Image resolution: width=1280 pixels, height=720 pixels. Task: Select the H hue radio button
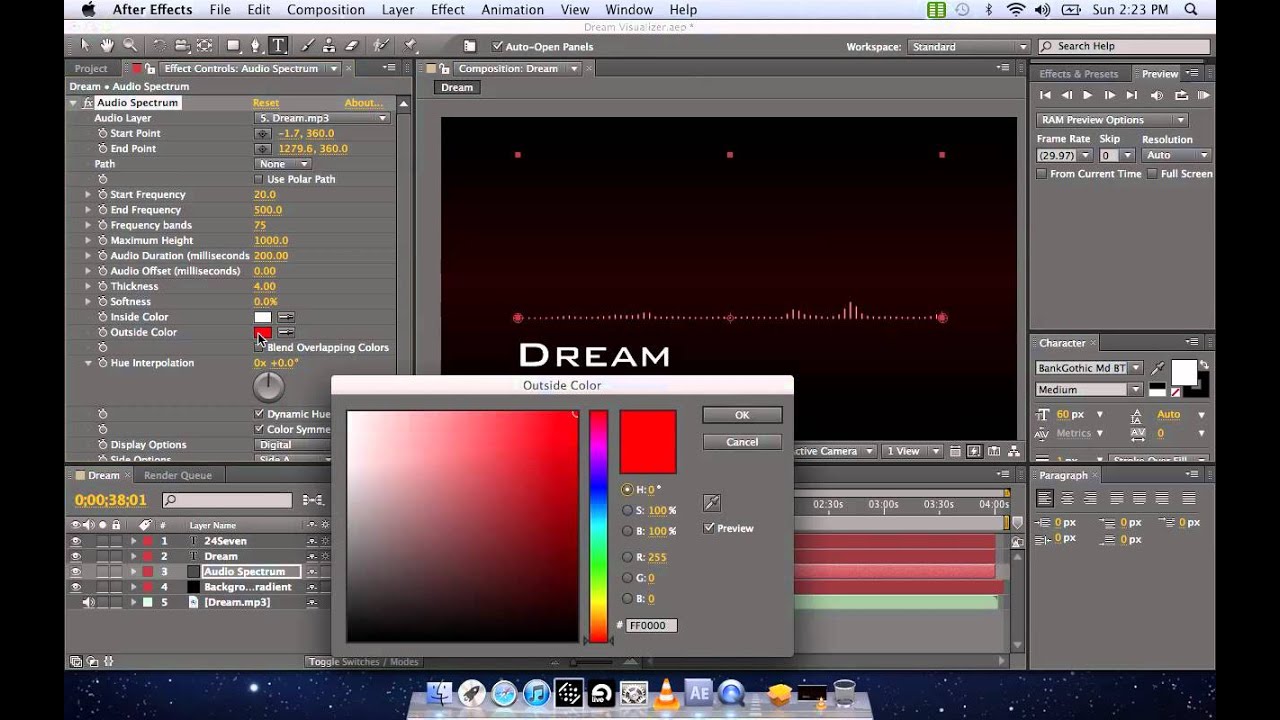(x=627, y=490)
